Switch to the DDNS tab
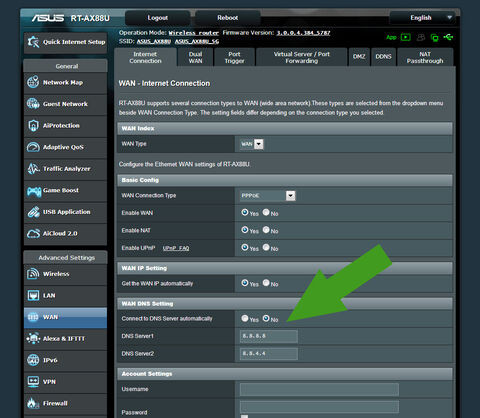Viewport: 480px width, 418px height. [x=383, y=57]
